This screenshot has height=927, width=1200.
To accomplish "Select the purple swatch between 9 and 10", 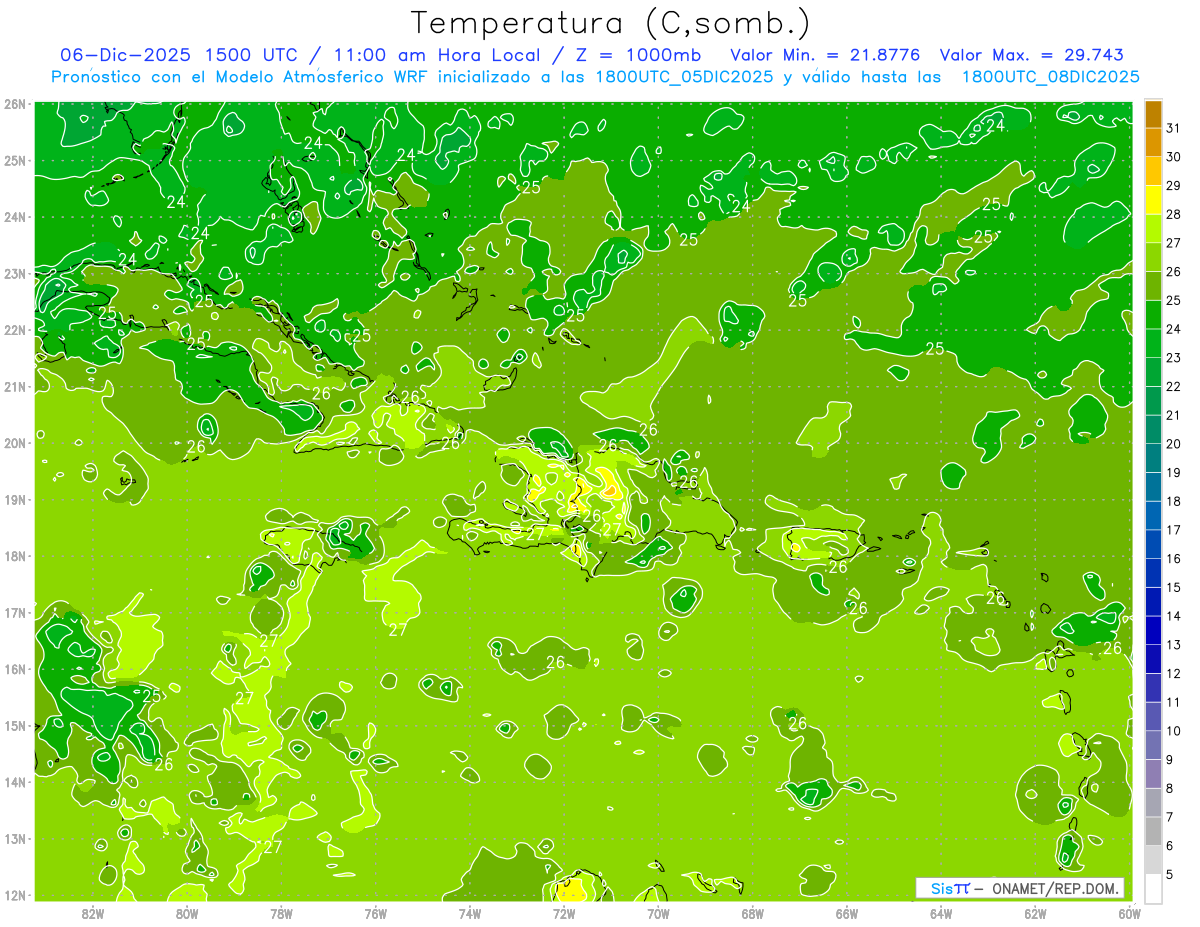I will (x=1153, y=745).
